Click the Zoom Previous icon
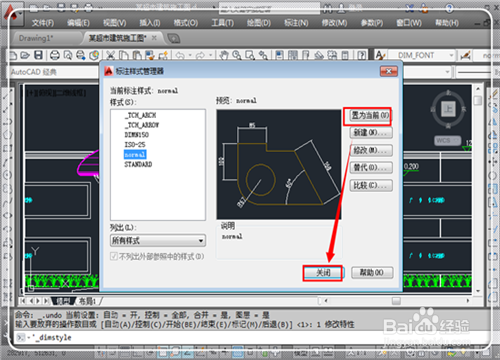Screen dimensions: 500x360 [263, 55]
